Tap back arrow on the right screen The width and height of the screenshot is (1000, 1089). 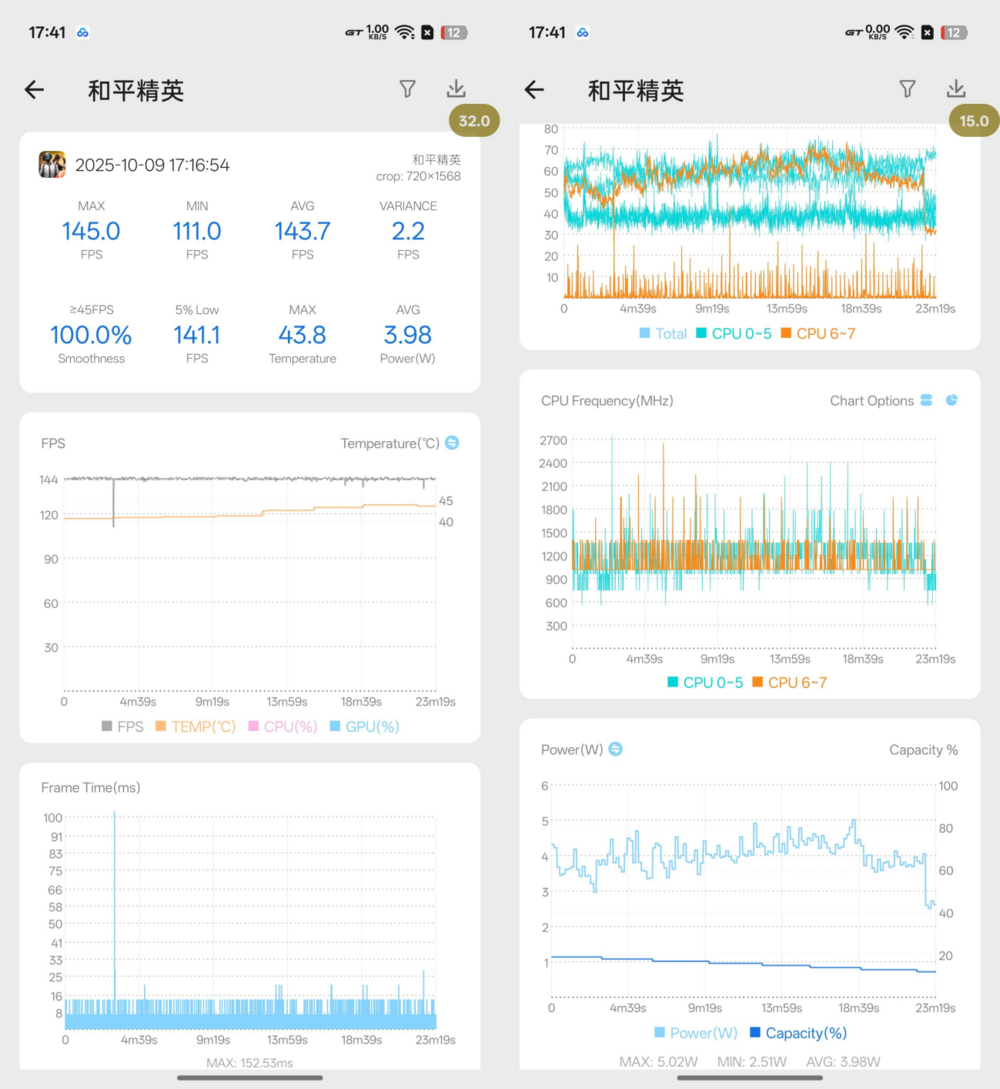coord(534,90)
